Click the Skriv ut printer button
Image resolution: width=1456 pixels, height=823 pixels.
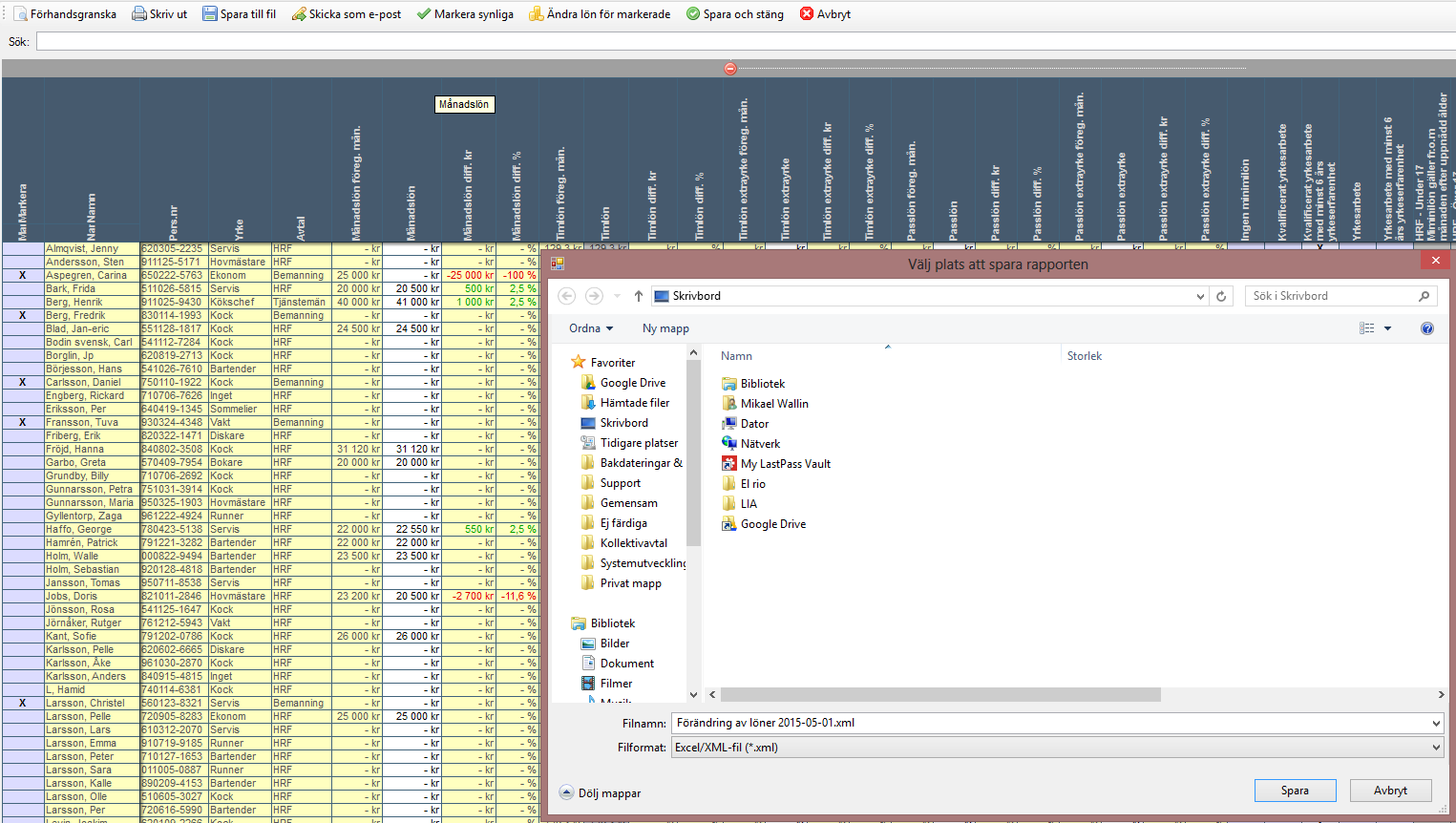(159, 14)
